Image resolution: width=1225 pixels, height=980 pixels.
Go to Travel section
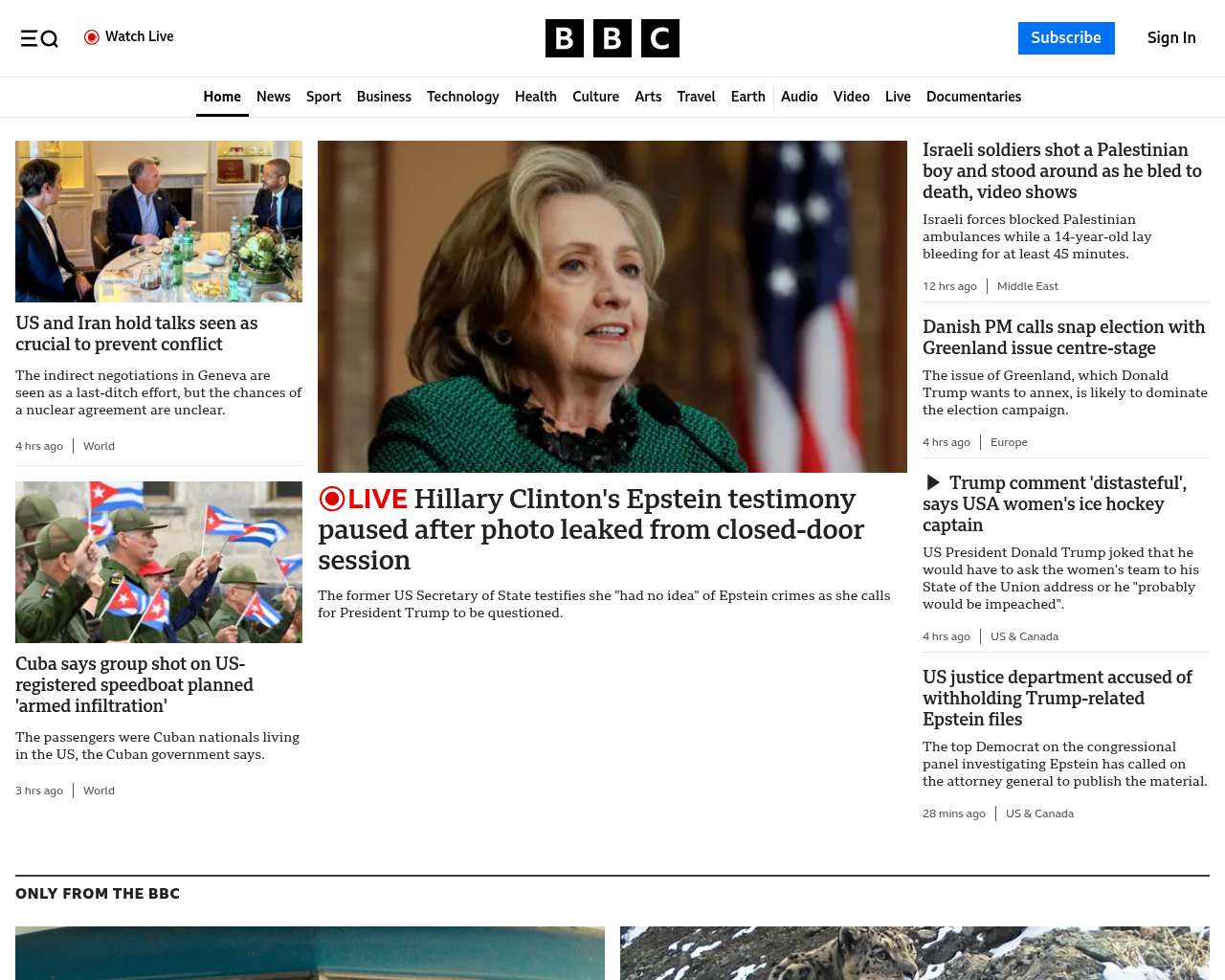(x=696, y=97)
